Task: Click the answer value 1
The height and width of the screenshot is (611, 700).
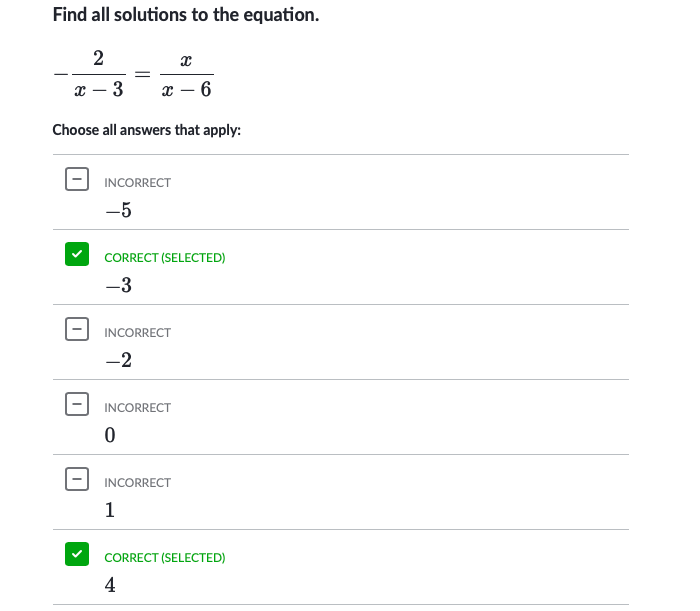Action: [110, 511]
